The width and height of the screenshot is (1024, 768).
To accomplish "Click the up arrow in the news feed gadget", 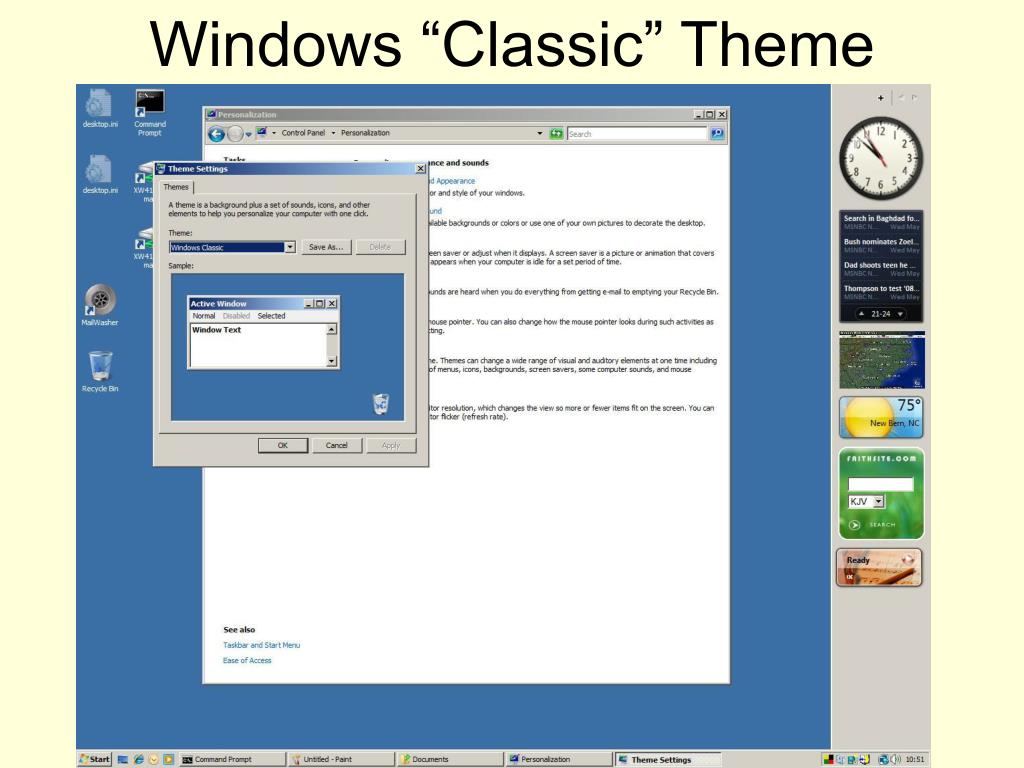I will [x=861, y=313].
